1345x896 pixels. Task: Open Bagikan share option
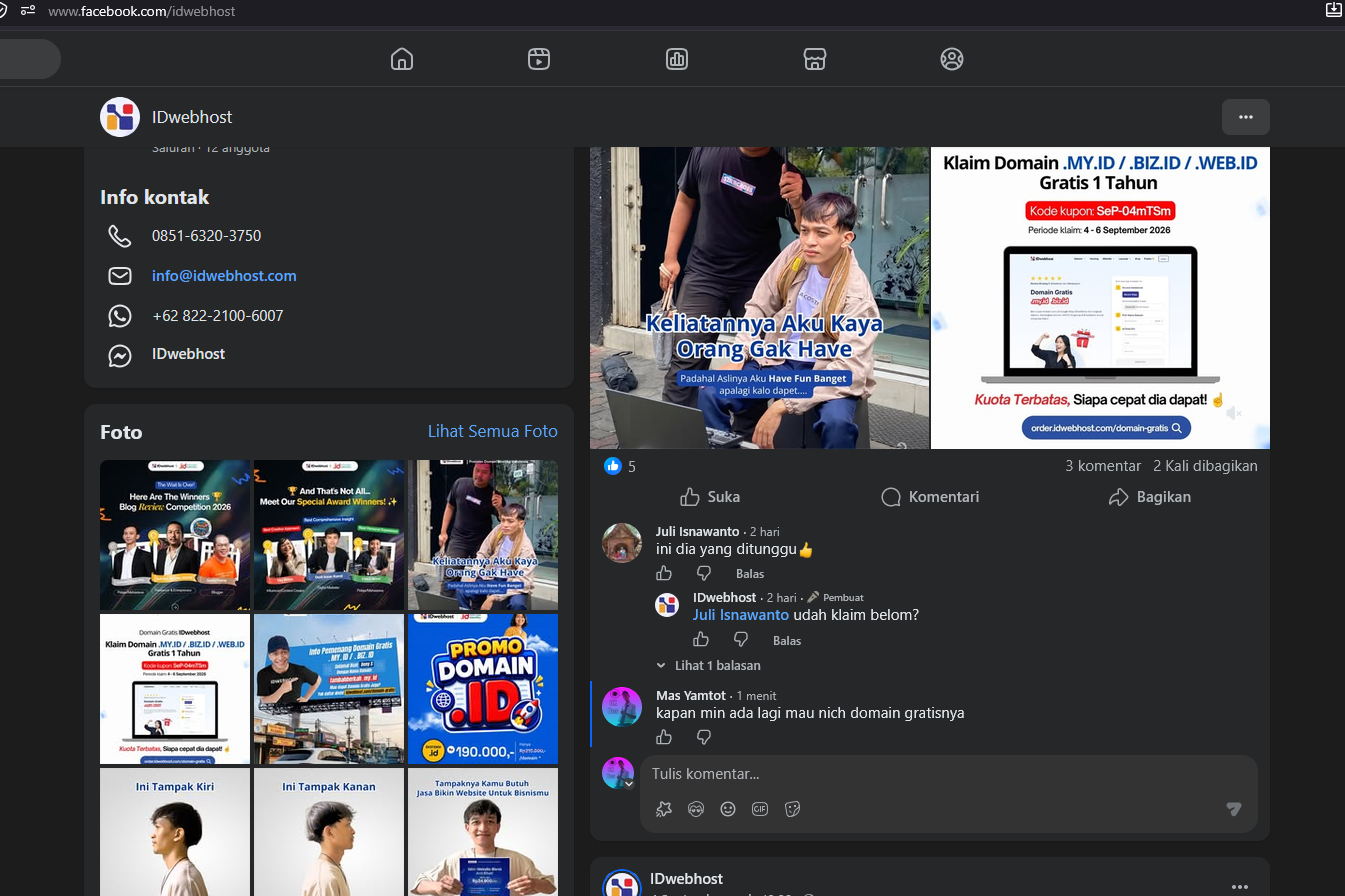[x=1150, y=497]
